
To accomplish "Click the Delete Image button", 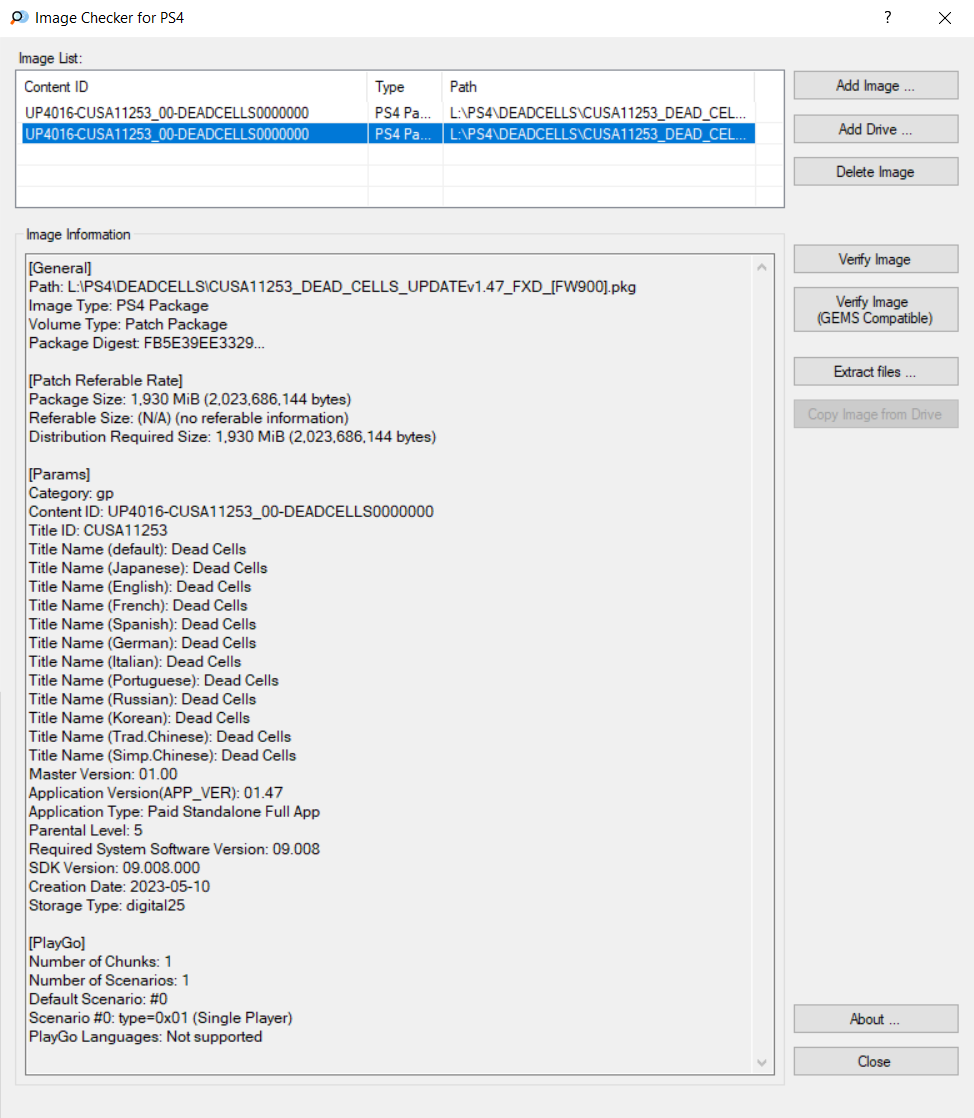I will click(876, 172).
